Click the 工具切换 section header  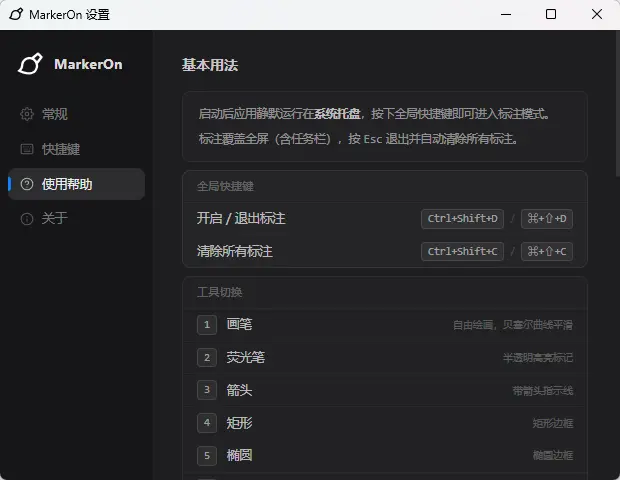pyautogui.click(x=219, y=292)
